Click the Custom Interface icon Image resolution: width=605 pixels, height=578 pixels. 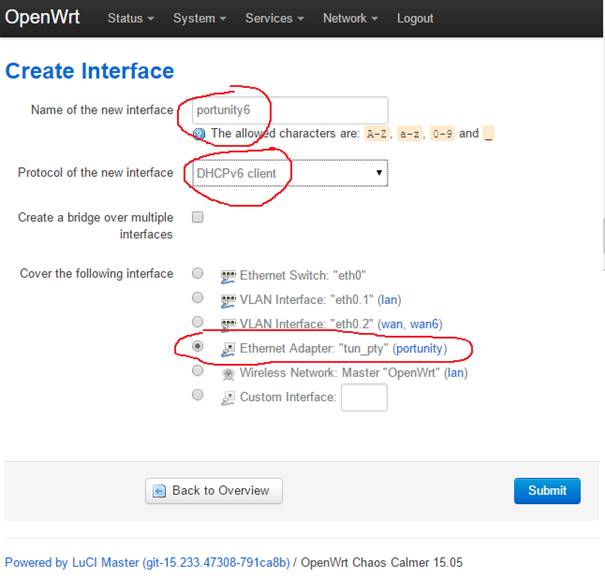click(228, 397)
